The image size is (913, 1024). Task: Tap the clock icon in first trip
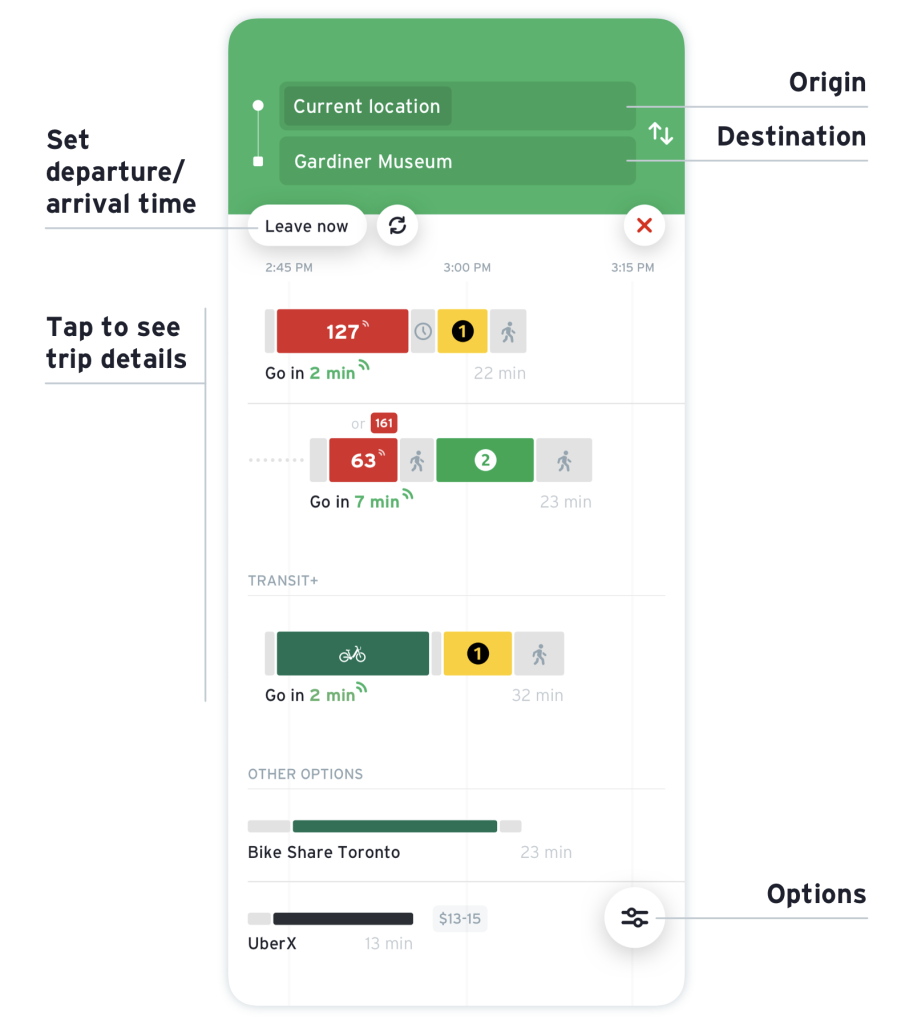point(423,331)
